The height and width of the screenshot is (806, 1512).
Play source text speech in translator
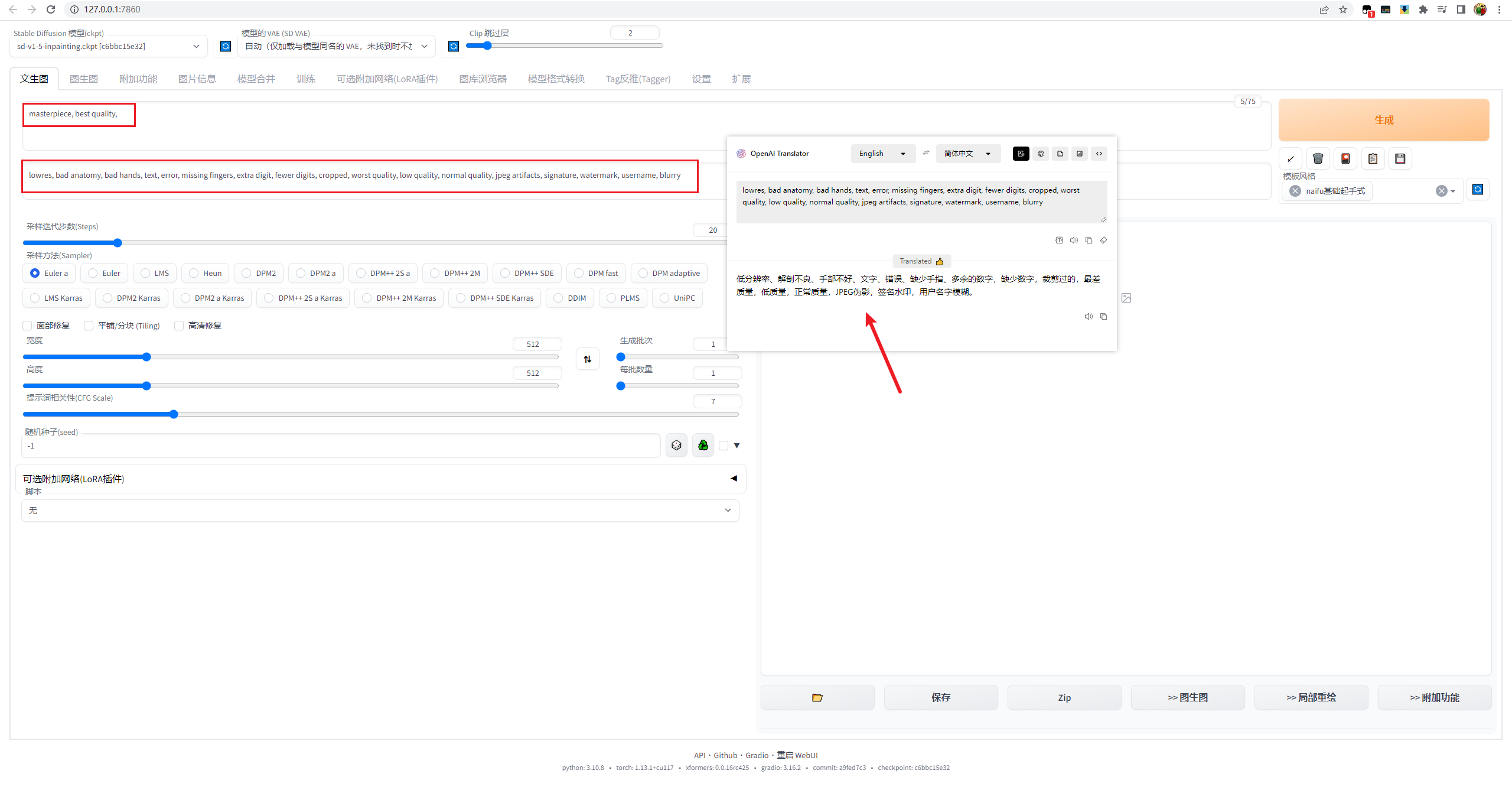click(x=1074, y=240)
